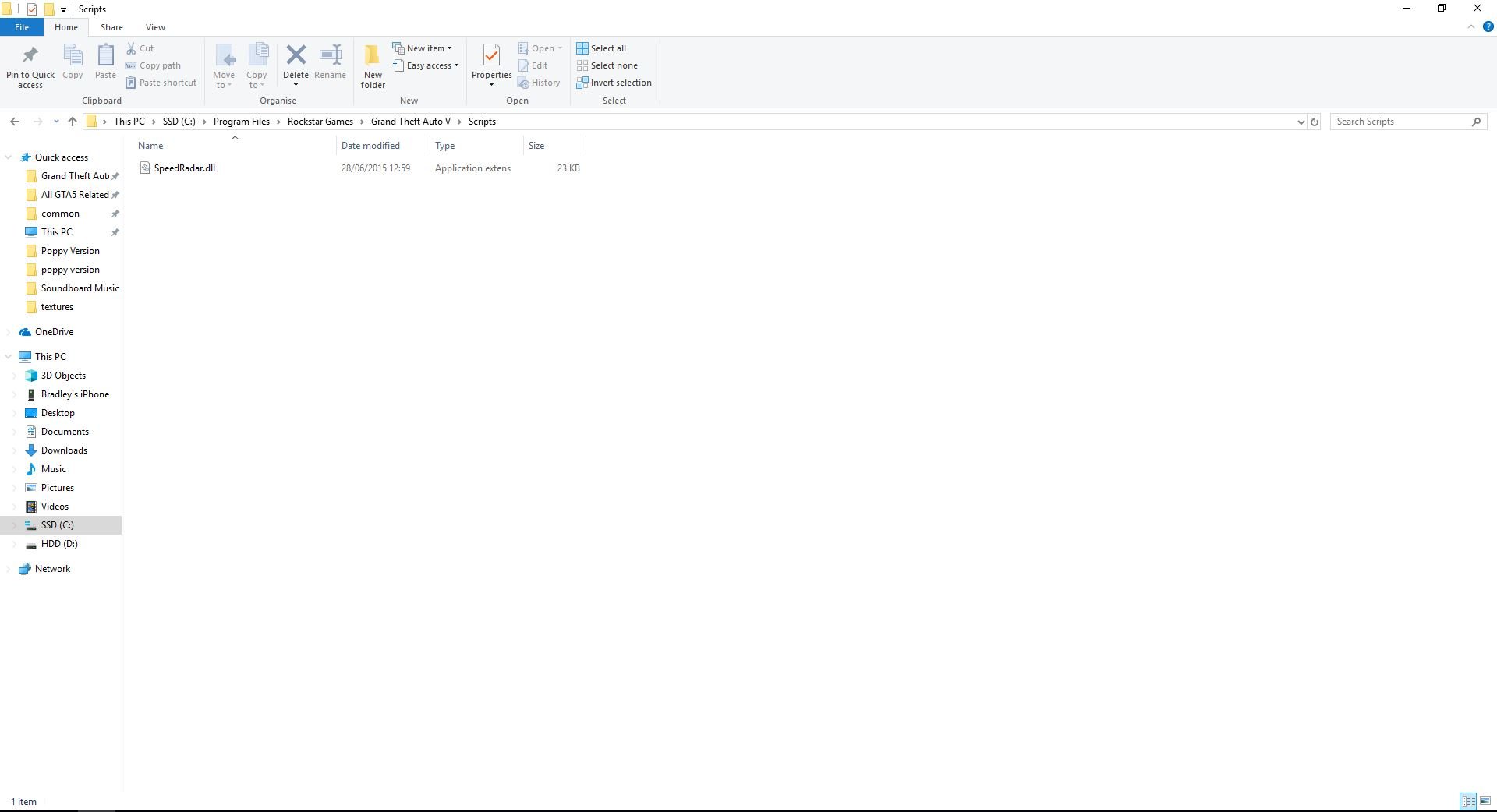Open the HDD (D:) drive
This screenshot has height=812, width=1497.
[x=59, y=544]
